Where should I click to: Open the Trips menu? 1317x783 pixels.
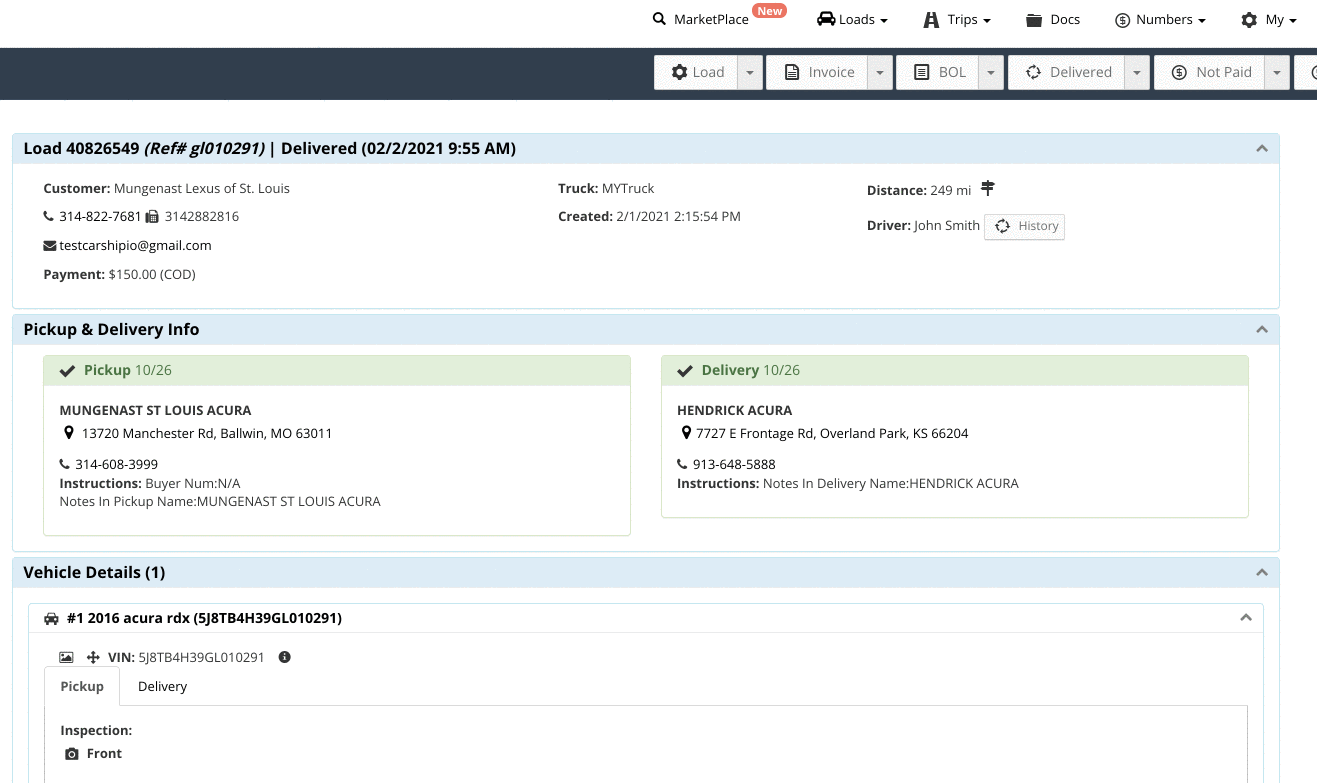pyautogui.click(x=957, y=20)
